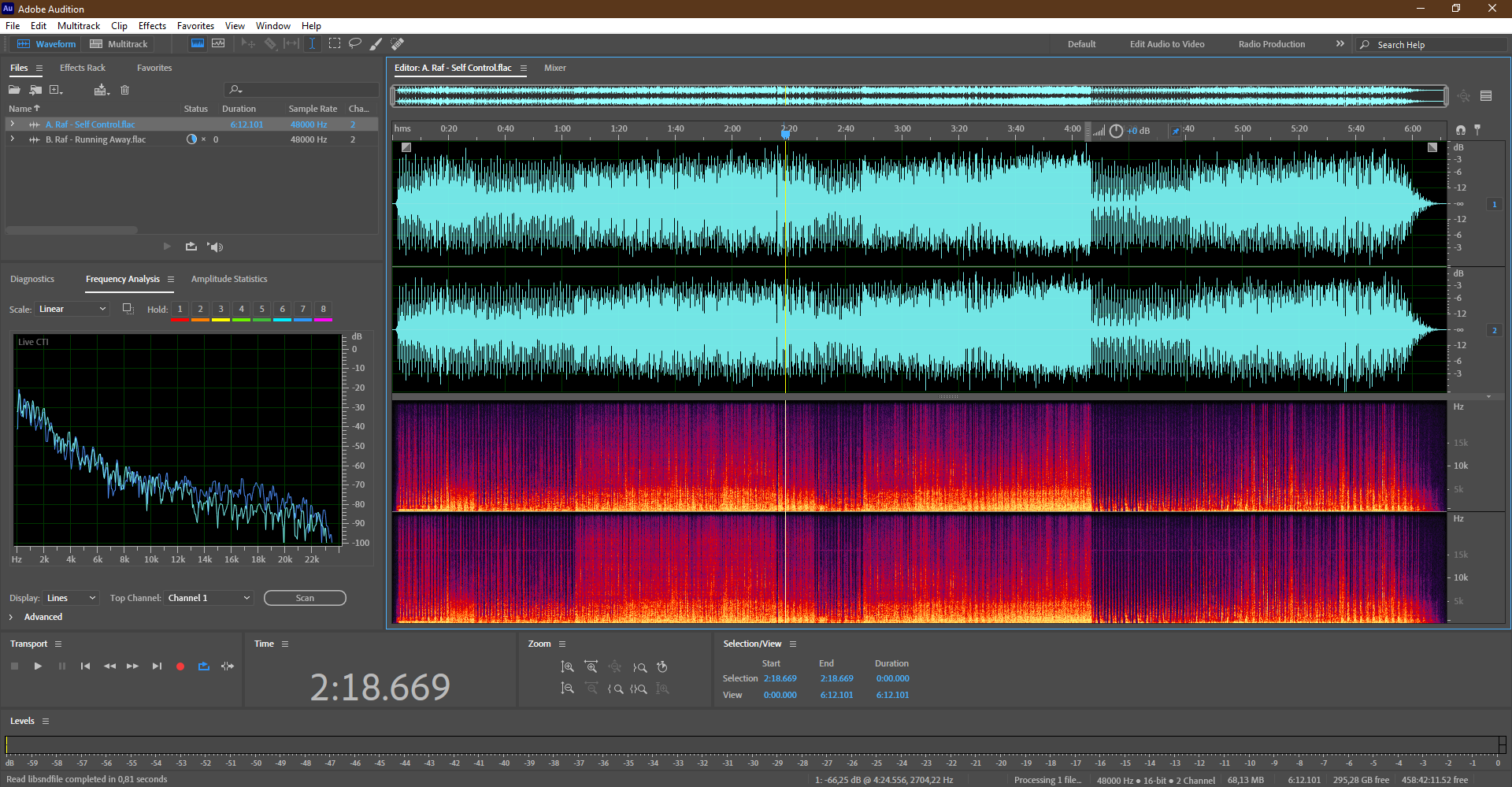Toggle Hold slot 1
This screenshot has width=1512, height=787.
pyautogui.click(x=180, y=310)
